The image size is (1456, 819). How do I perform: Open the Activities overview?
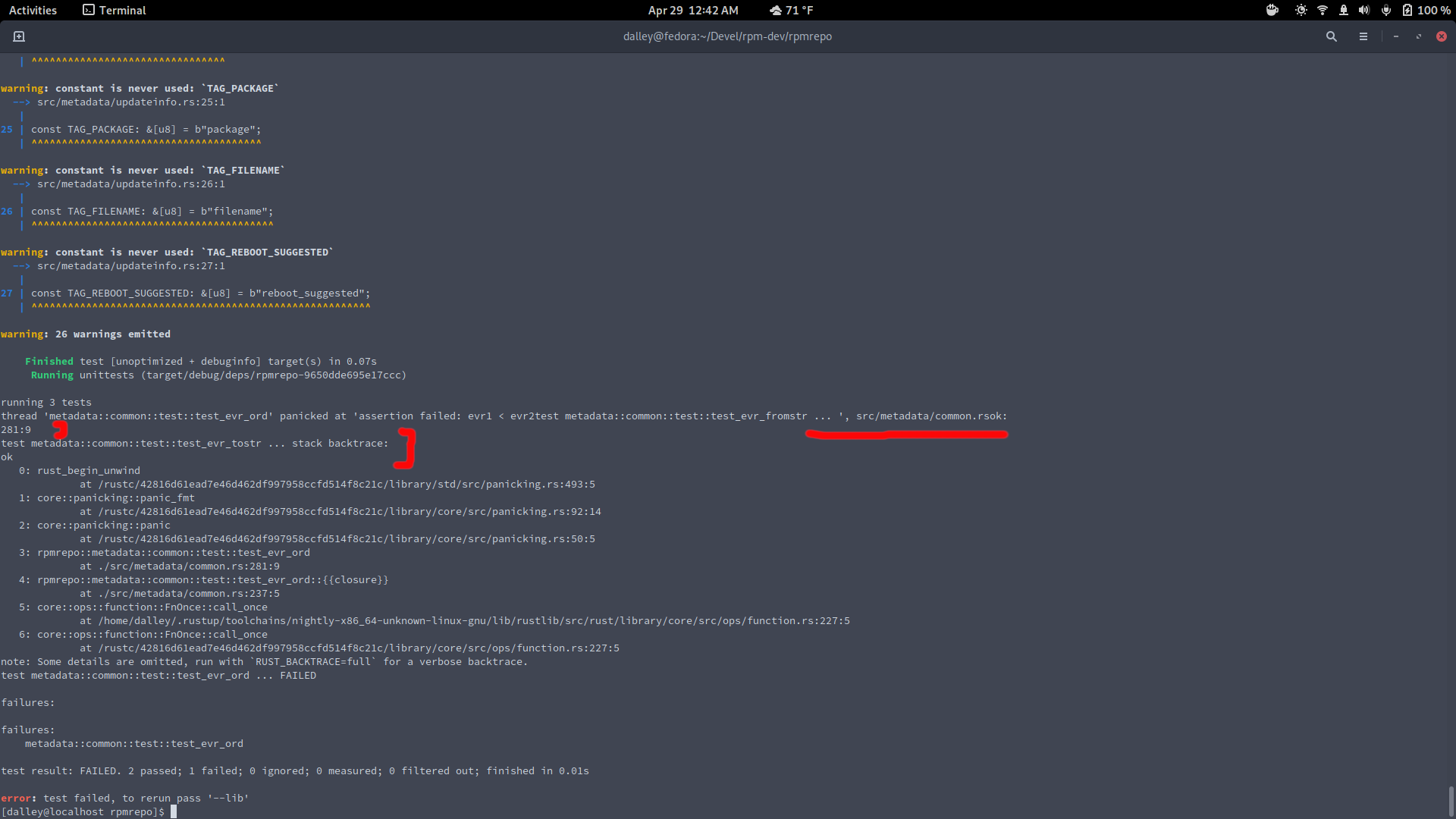(x=33, y=10)
